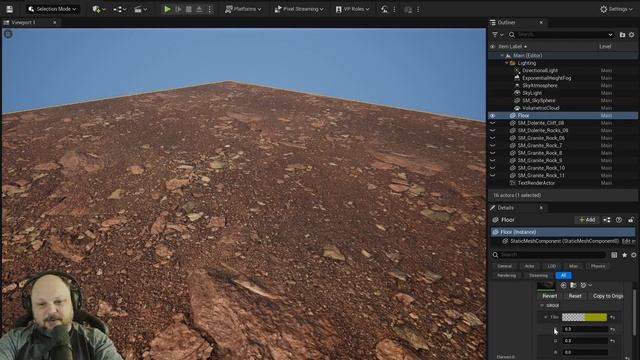Click the Save icon in the toolbar
The image size is (640, 360).
9,9
